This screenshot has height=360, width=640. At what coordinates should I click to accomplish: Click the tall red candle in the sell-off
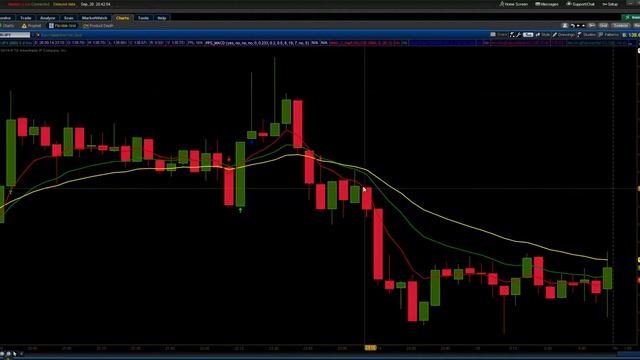[378, 244]
